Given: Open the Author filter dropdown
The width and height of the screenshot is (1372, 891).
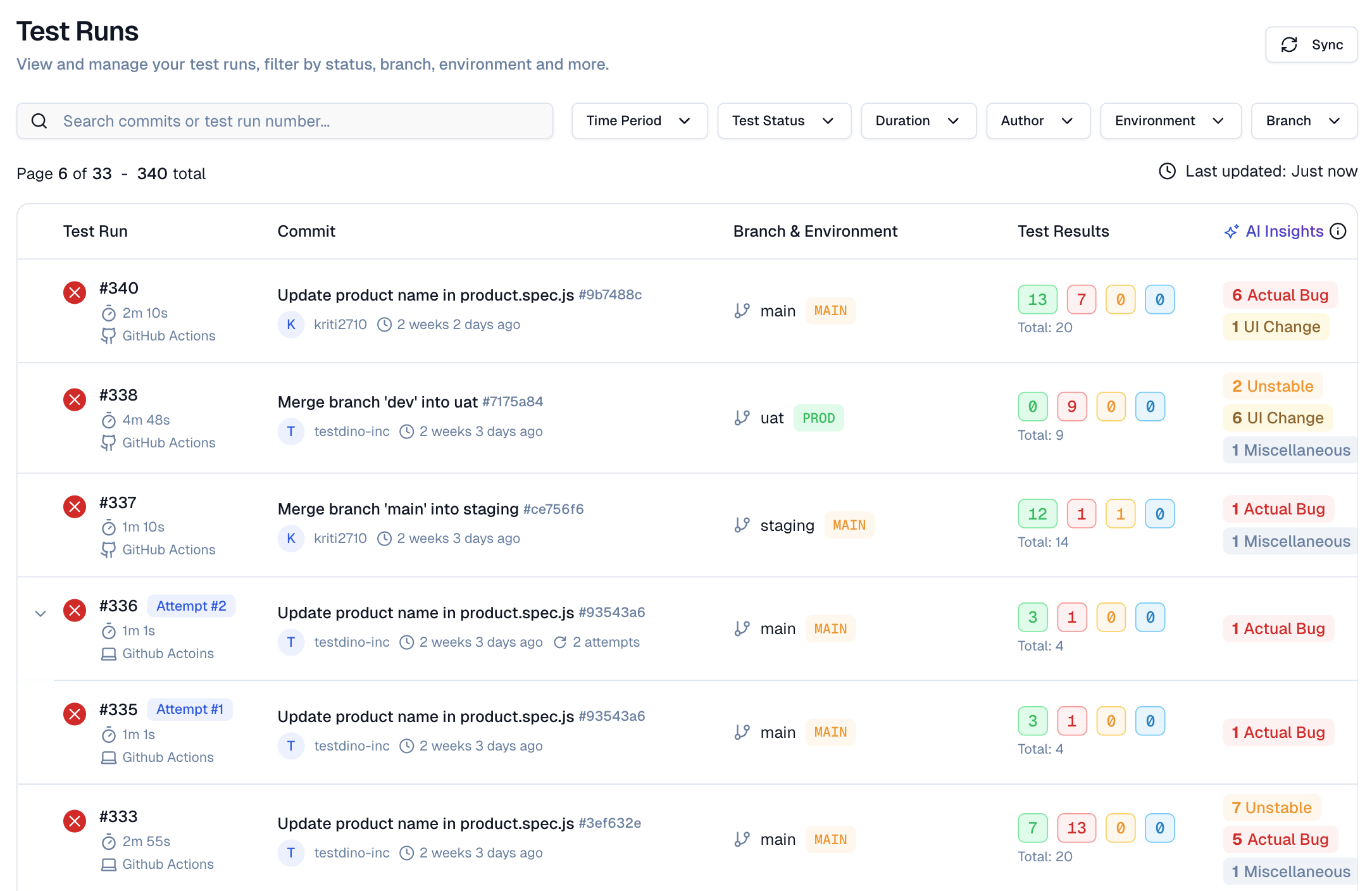Looking at the screenshot, I should tap(1038, 120).
